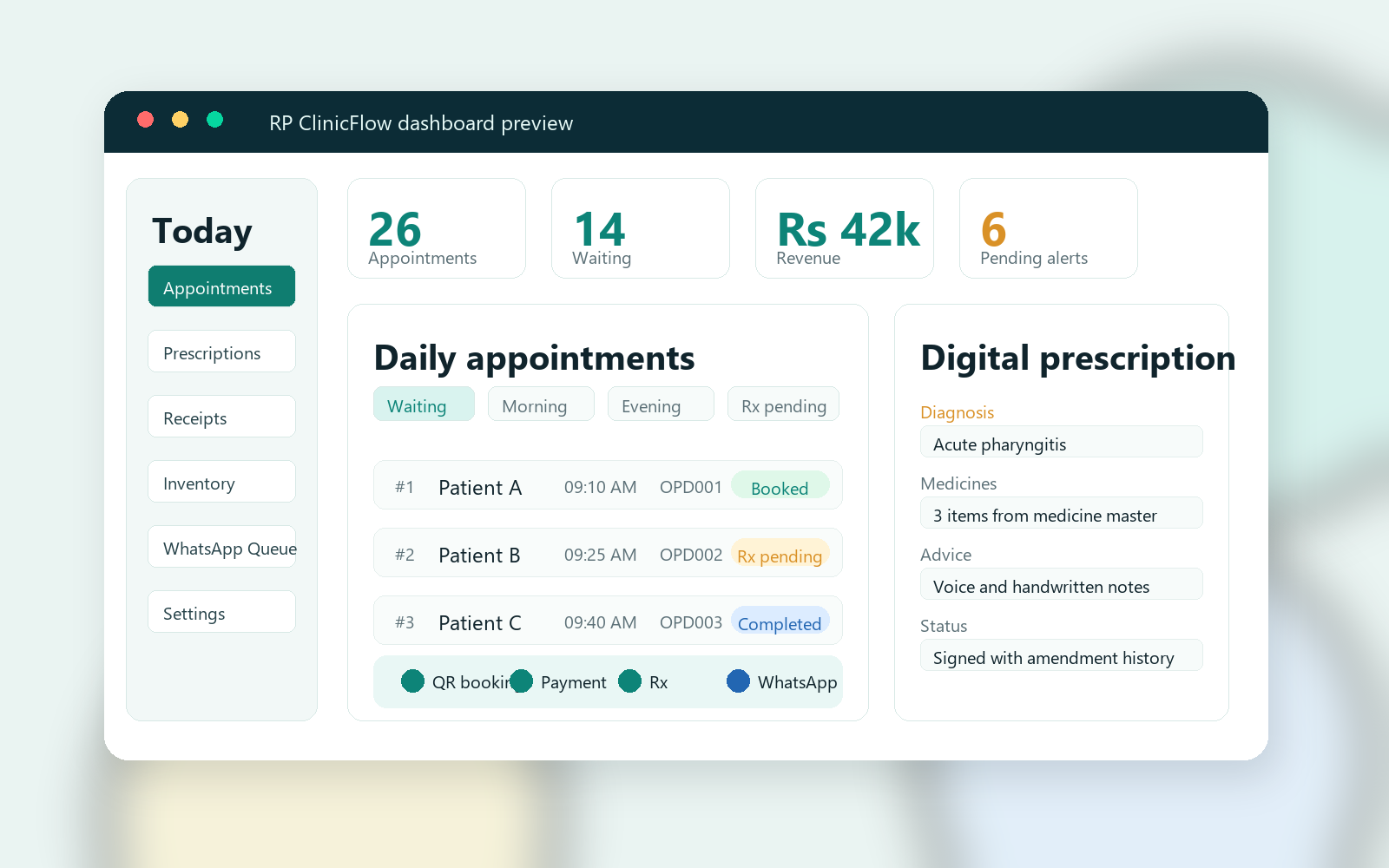Click the Acute pharyngitis diagnosis field

[x=1062, y=442]
